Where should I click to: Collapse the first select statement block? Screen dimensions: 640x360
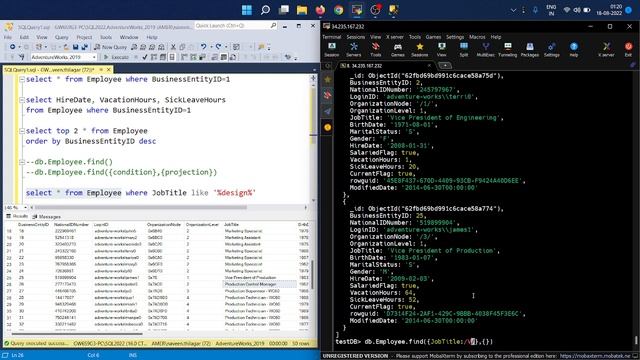click(22, 79)
